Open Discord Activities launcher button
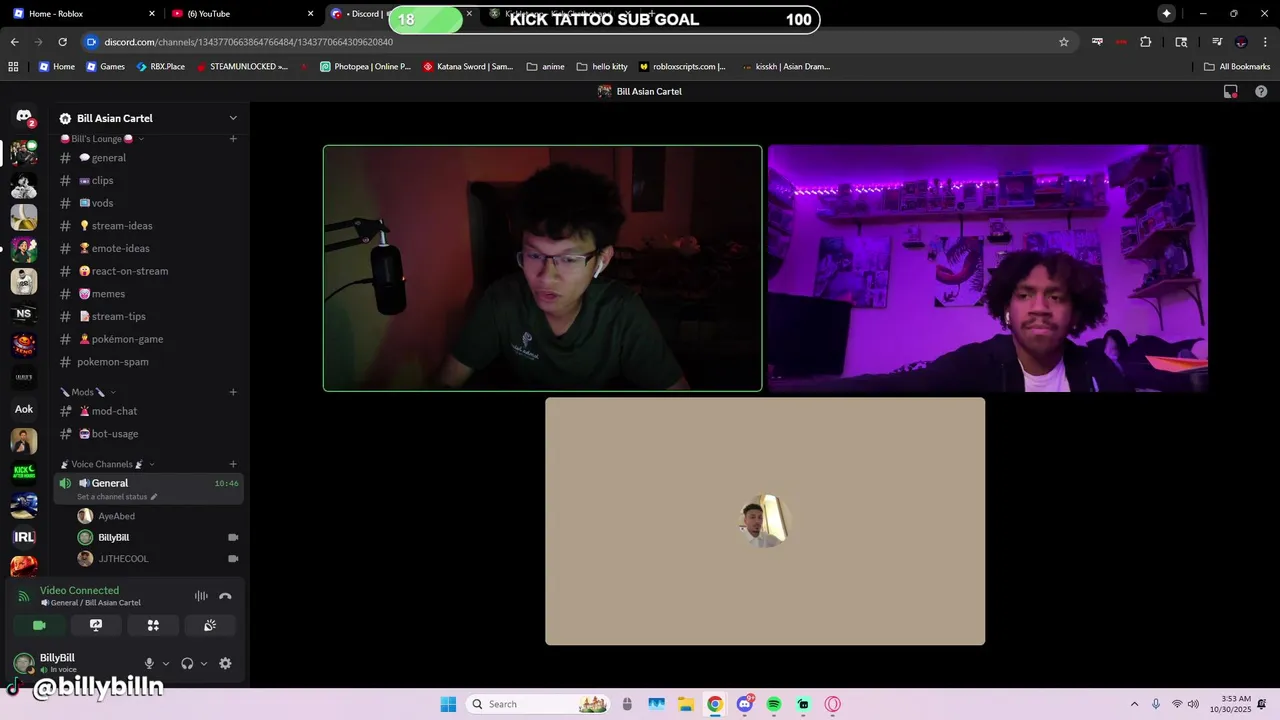 pos(153,625)
